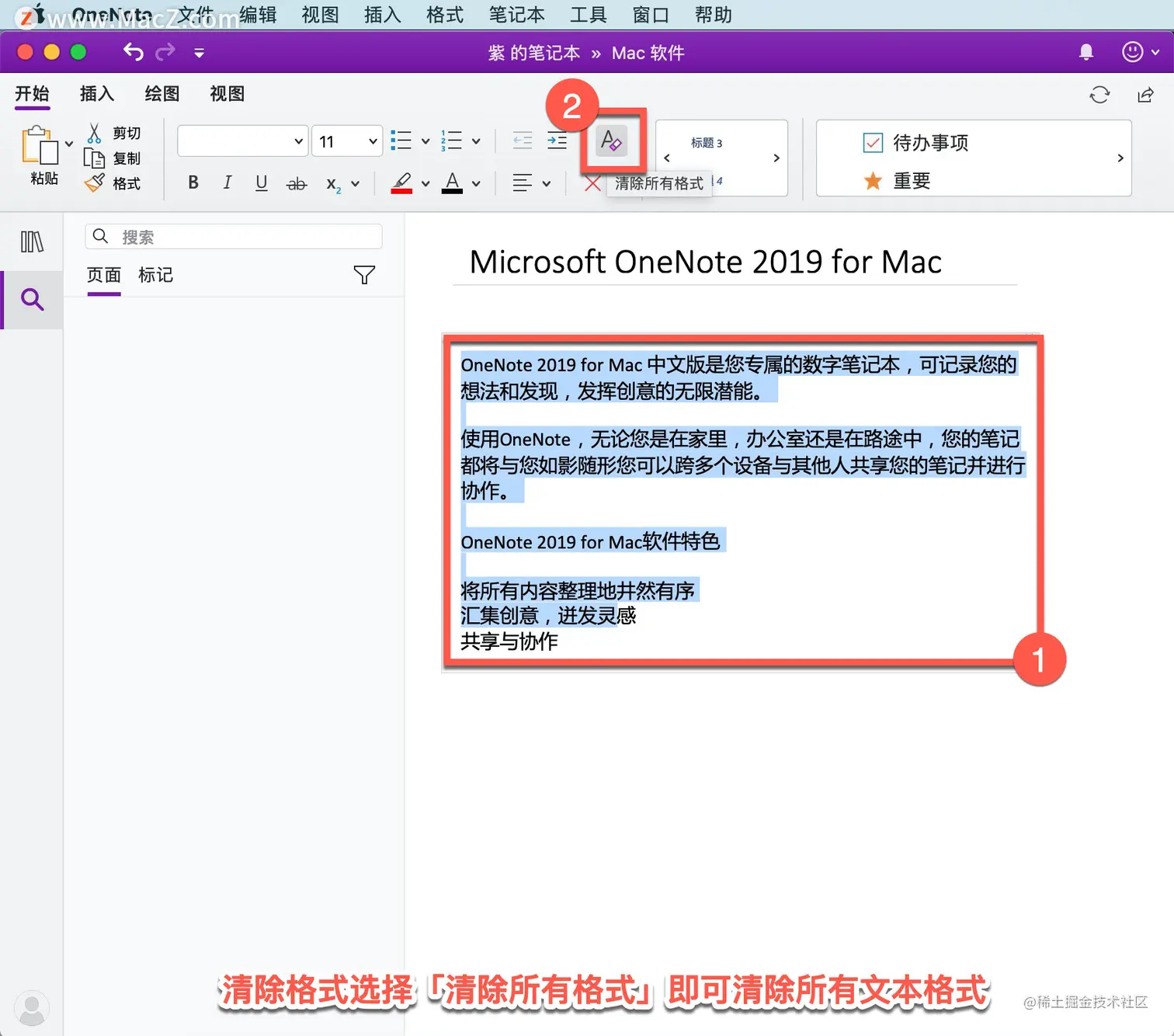Go to previous styles in gallery

coord(667,158)
